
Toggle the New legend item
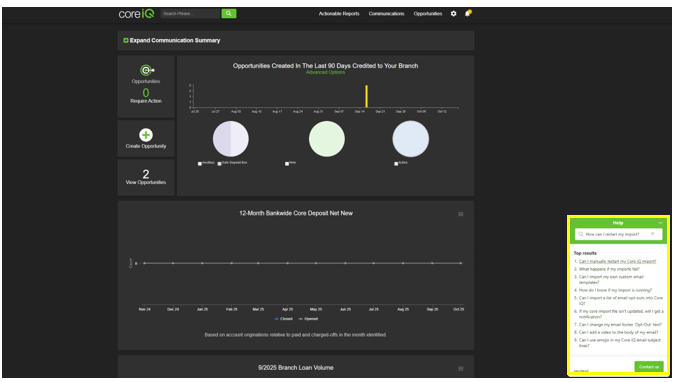[x=291, y=163]
